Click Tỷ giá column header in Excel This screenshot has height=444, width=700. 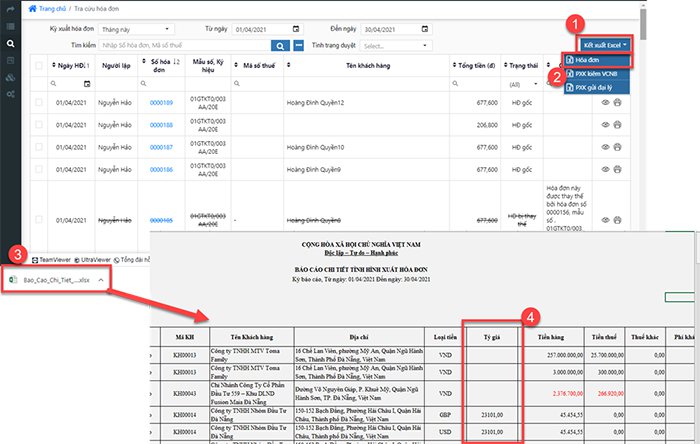click(492, 337)
